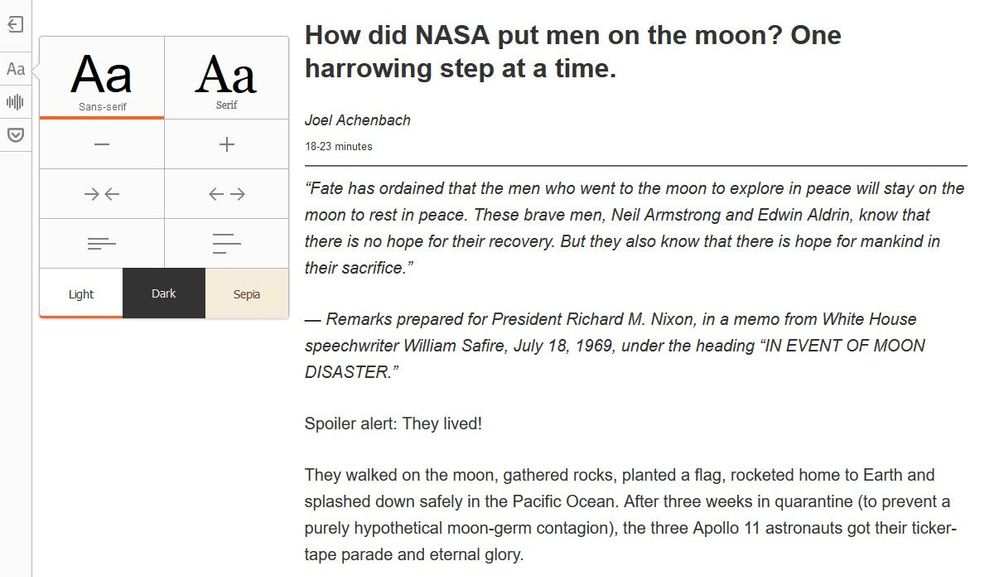Click the 18-23 minutes reading time
Screen dimensions: 999x577
[338, 146]
